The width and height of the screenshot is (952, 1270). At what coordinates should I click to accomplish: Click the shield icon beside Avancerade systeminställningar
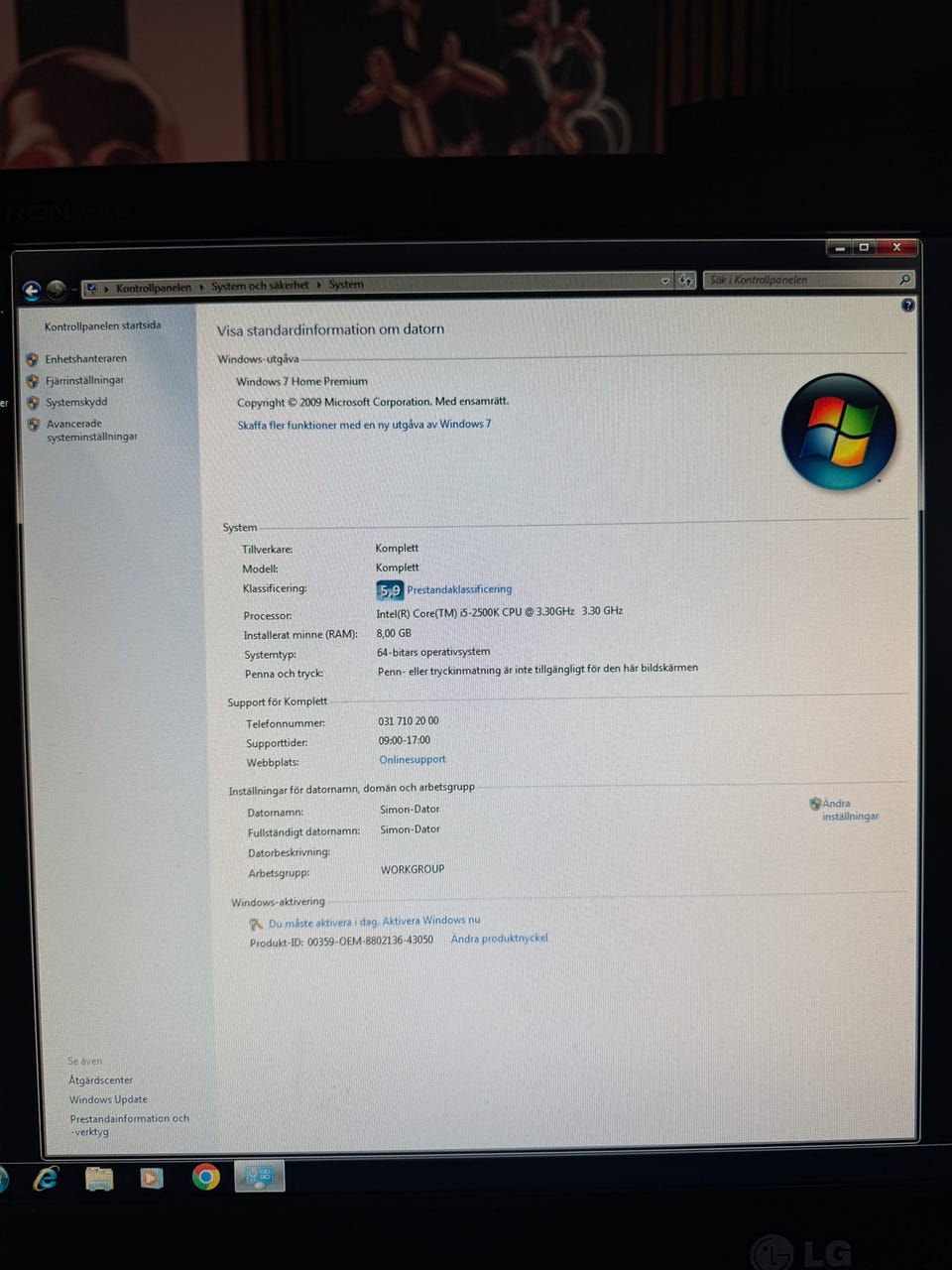click(34, 425)
